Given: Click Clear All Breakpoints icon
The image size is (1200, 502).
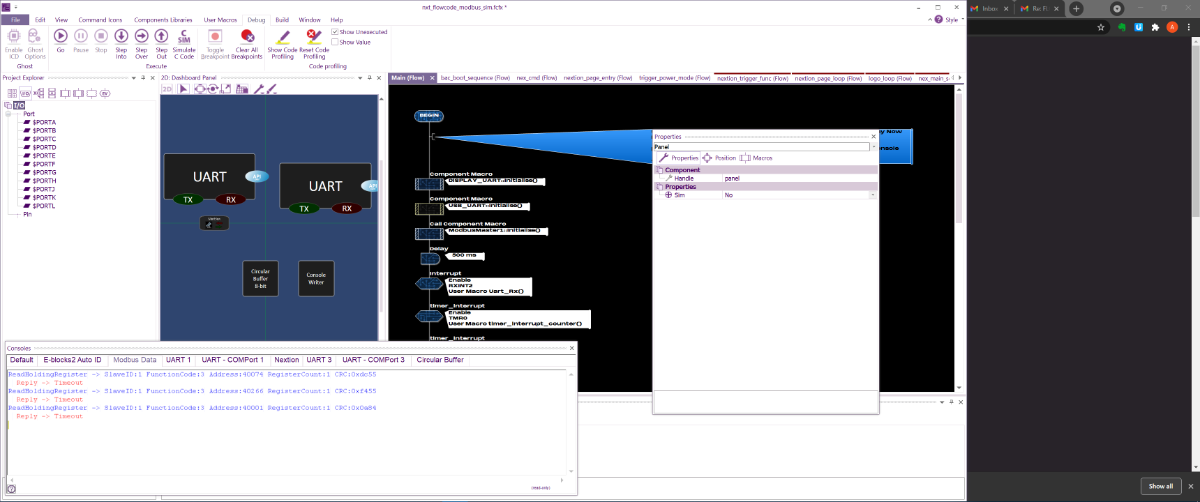Looking at the screenshot, I should click(x=248, y=43).
